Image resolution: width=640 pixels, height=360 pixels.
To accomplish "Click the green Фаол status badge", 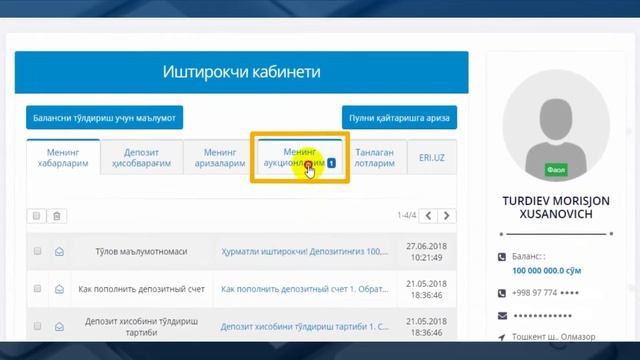I will pyautogui.click(x=556, y=170).
